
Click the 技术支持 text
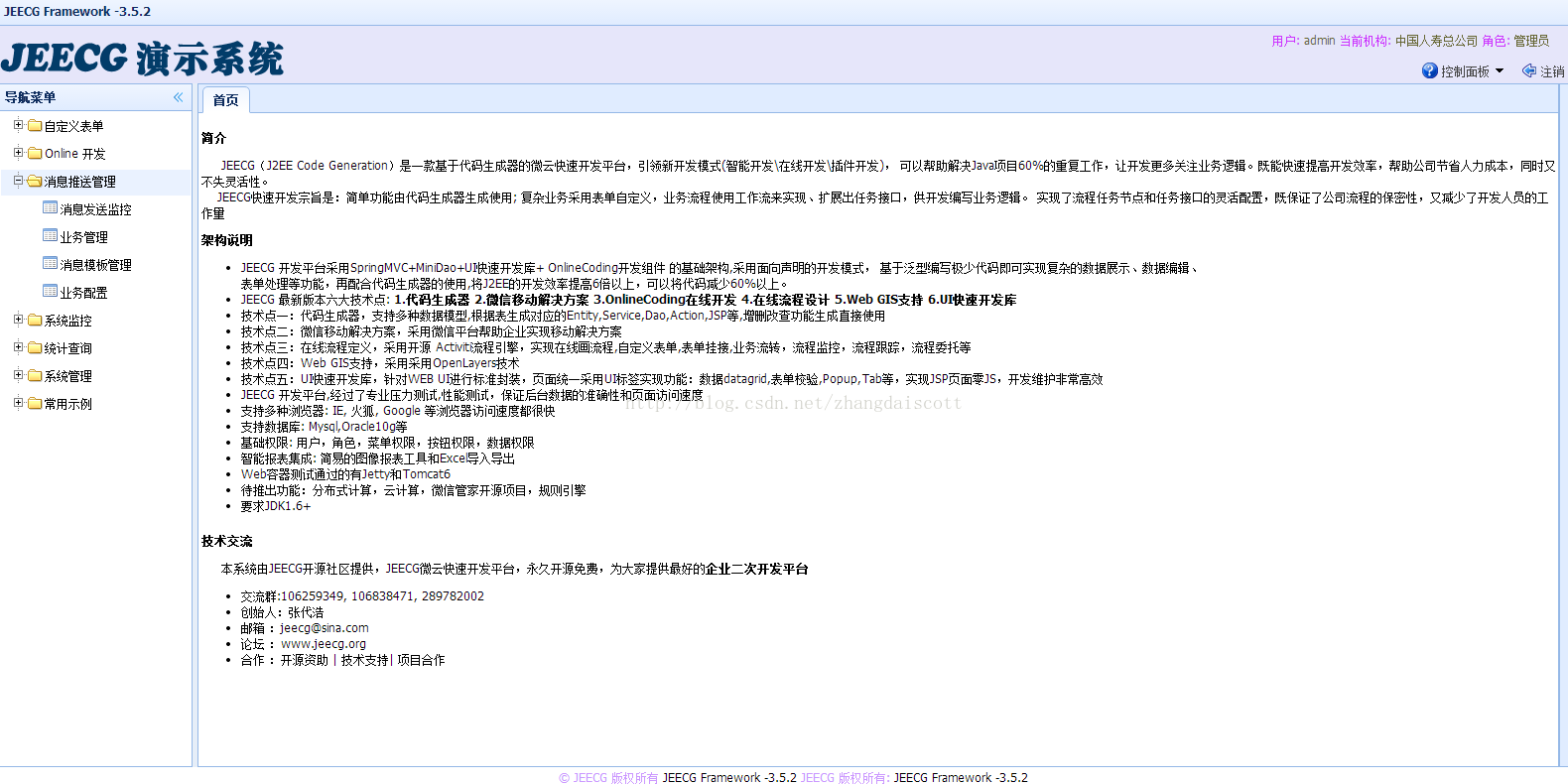(364, 660)
